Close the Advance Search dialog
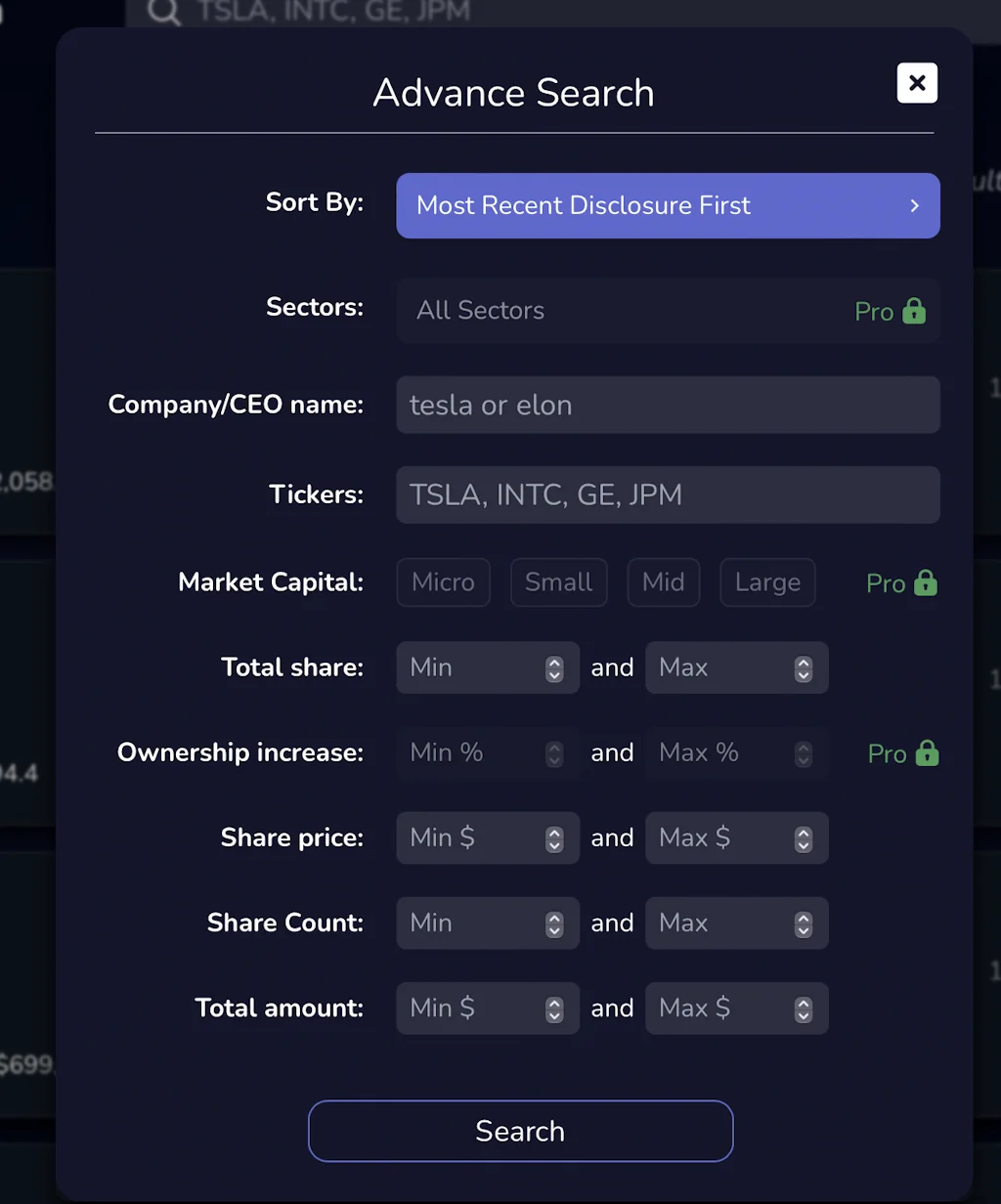1001x1204 pixels. (x=917, y=83)
